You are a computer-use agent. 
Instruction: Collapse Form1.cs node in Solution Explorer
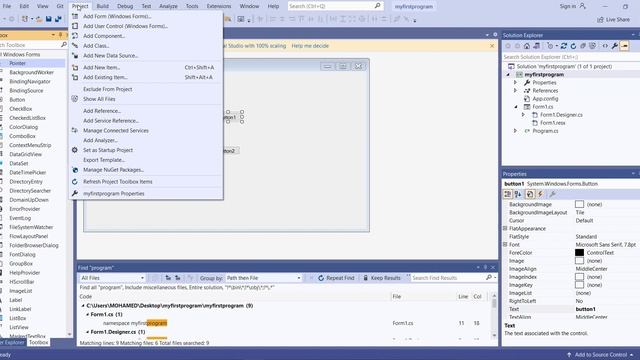[516, 107]
